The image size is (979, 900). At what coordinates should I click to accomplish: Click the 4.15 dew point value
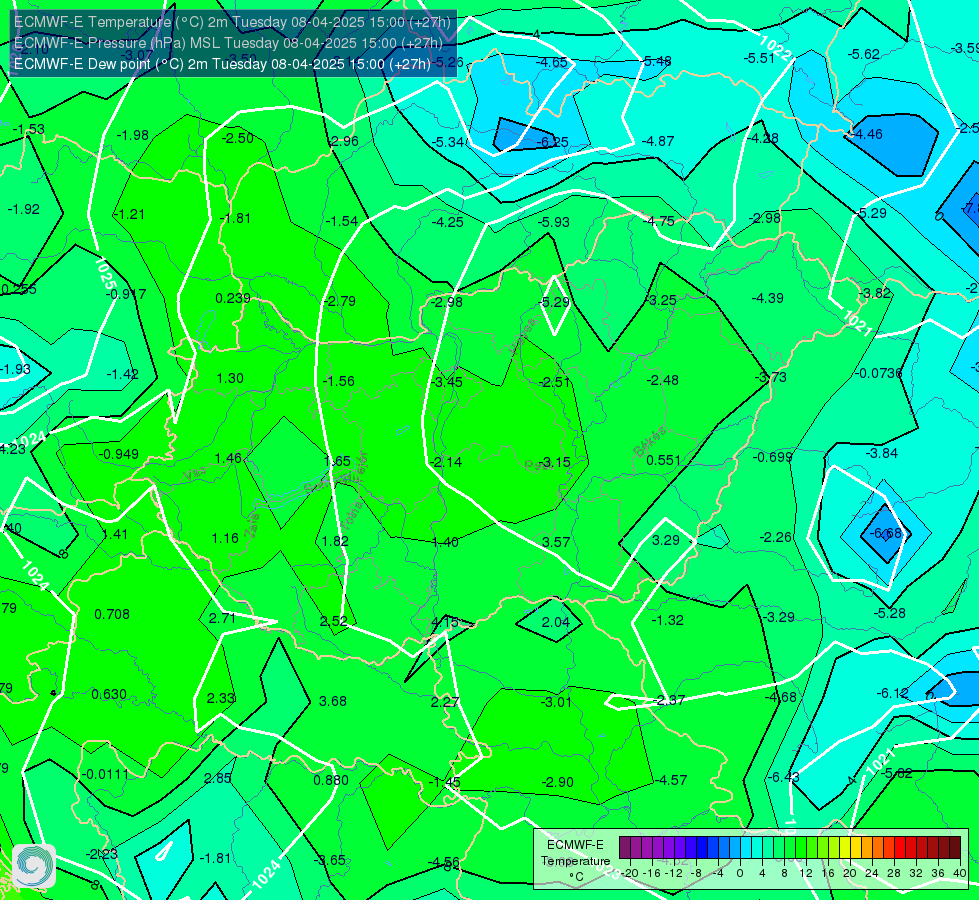[x=445, y=622]
